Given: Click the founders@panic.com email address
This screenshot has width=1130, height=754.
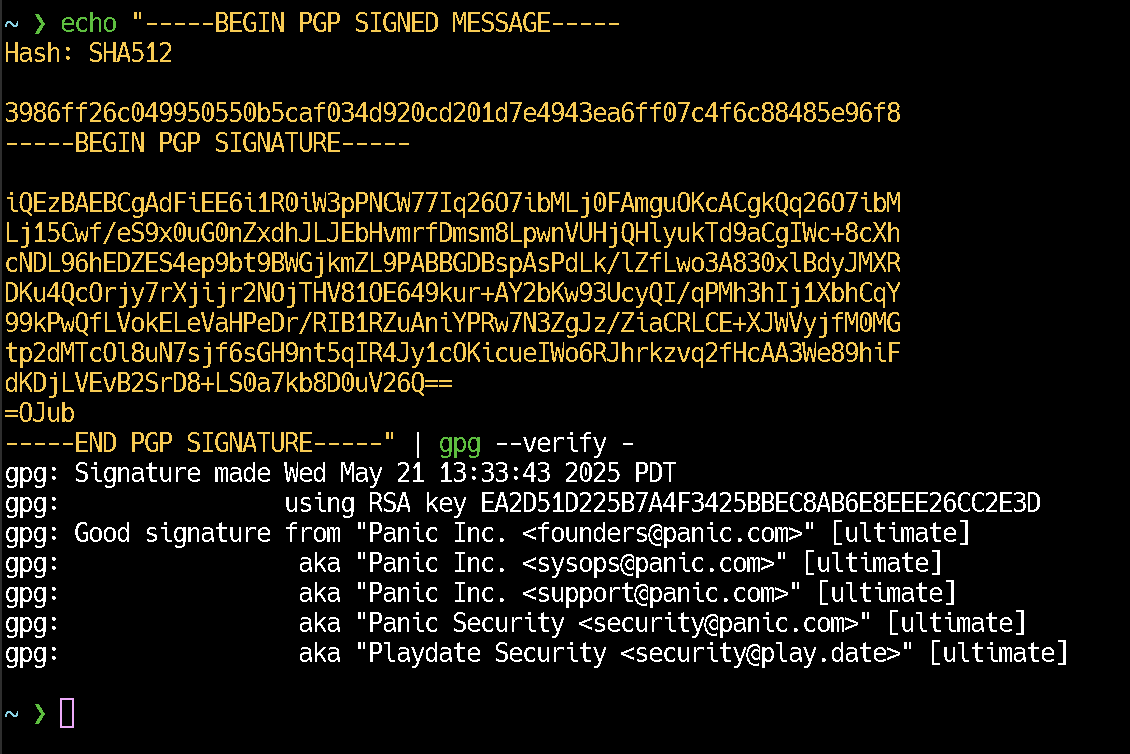Looking at the screenshot, I should (663, 533).
